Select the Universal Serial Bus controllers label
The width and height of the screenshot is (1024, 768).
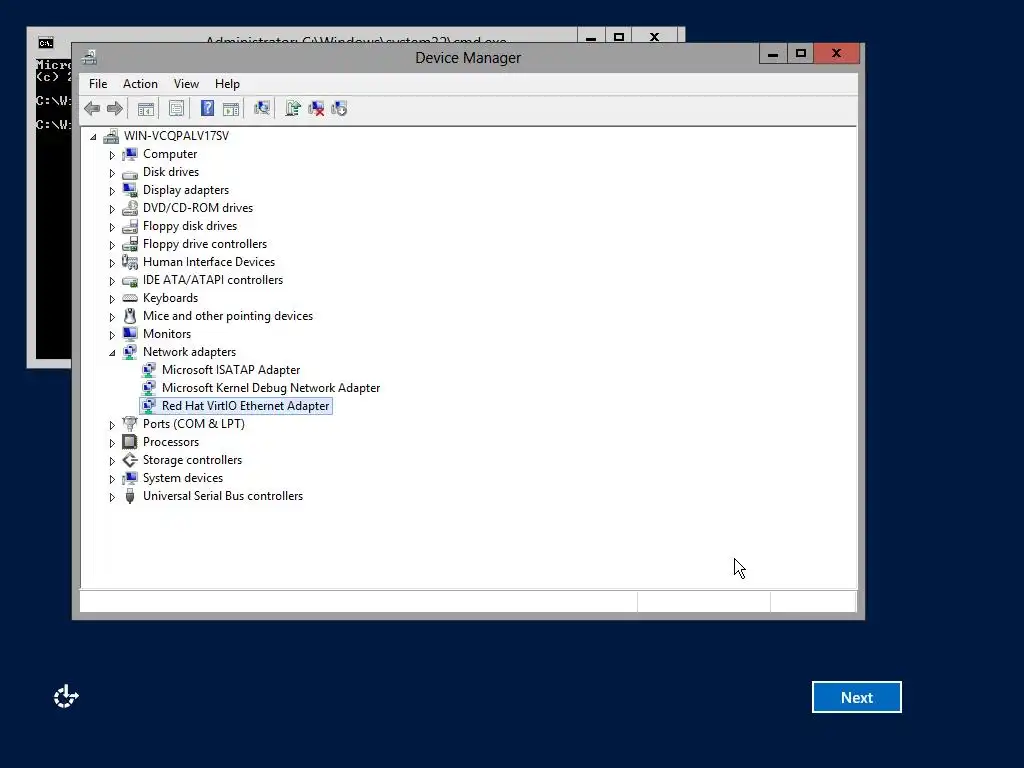(x=223, y=496)
